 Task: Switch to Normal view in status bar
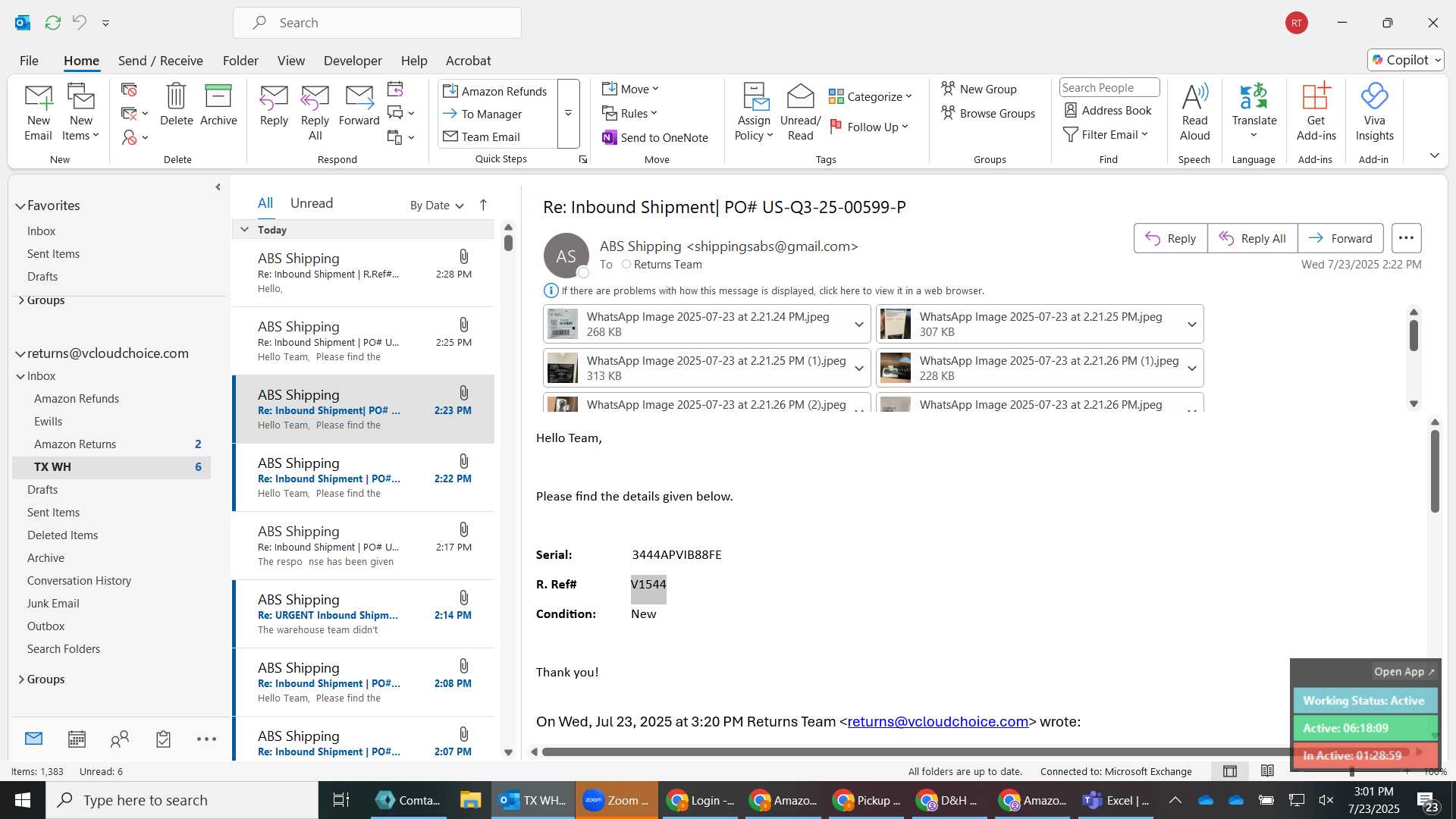tap(1230, 771)
